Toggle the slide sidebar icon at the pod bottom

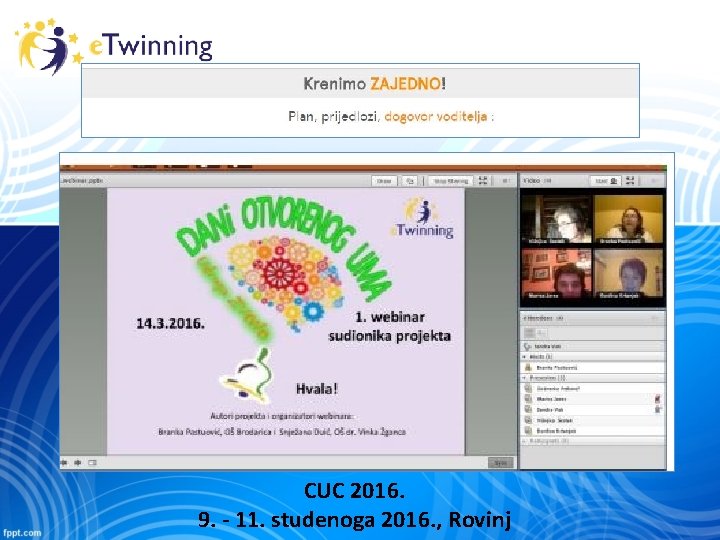point(92,462)
